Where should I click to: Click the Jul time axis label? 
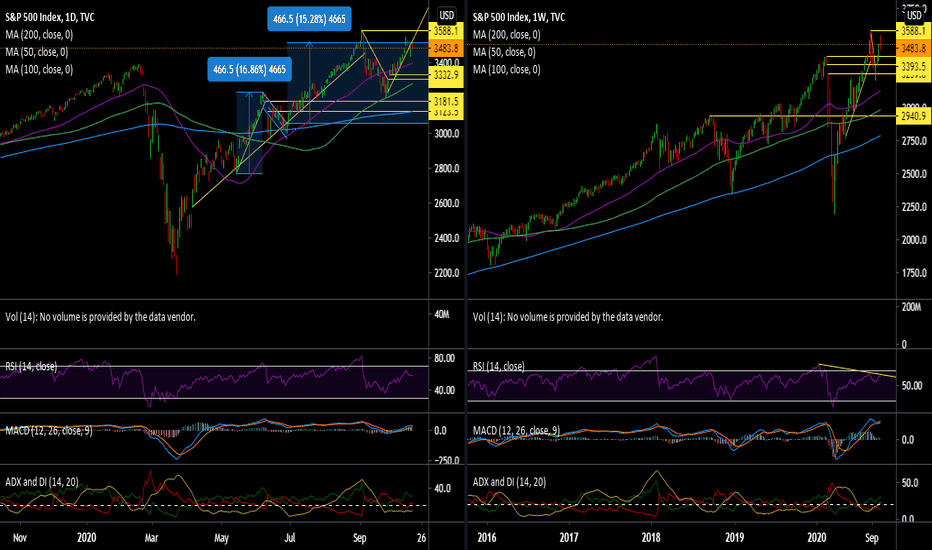coord(289,538)
